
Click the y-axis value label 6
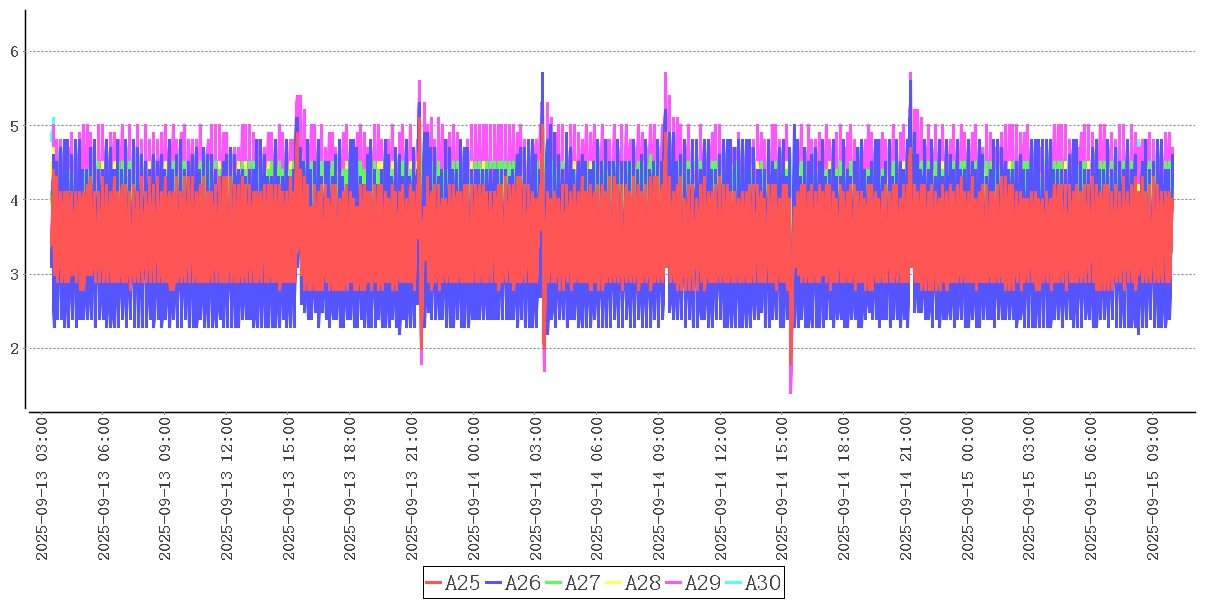point(15,51)
